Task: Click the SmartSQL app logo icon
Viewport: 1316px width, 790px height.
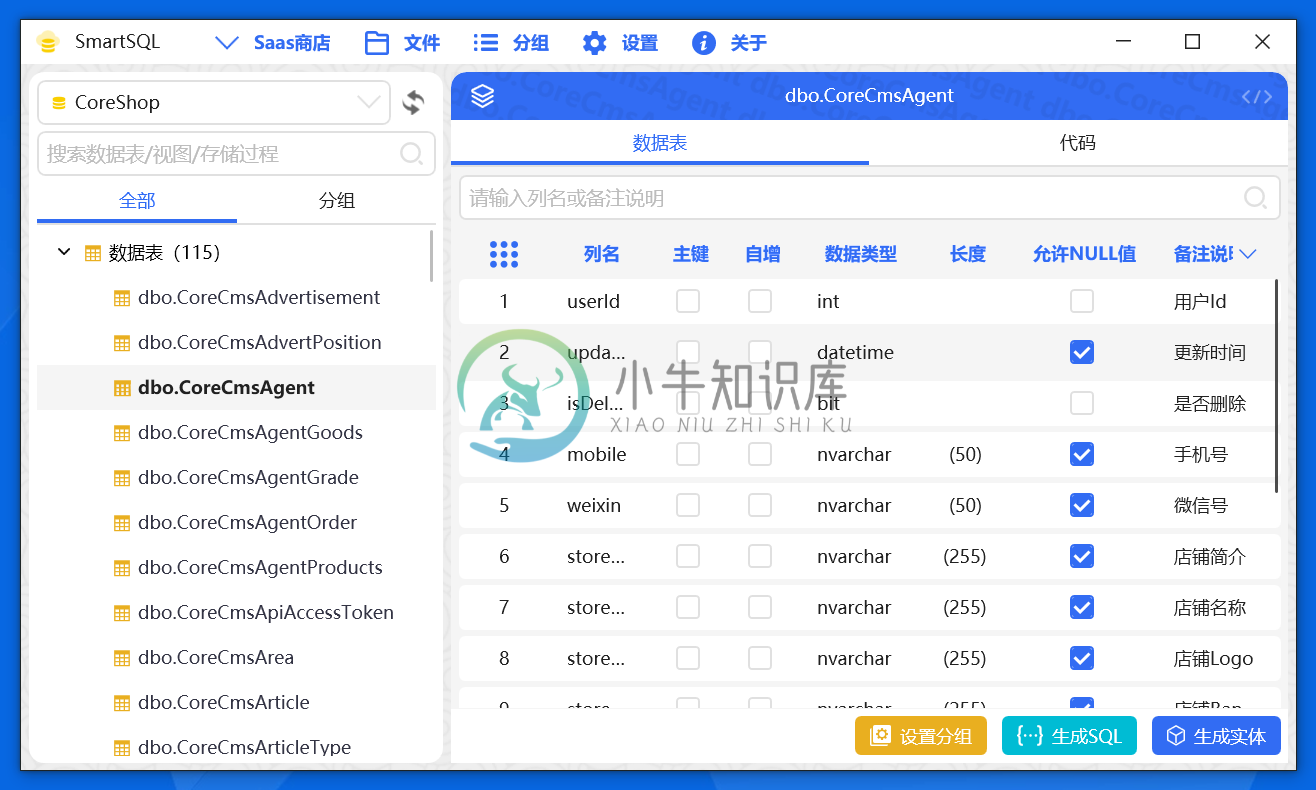Action: point(47,42)
